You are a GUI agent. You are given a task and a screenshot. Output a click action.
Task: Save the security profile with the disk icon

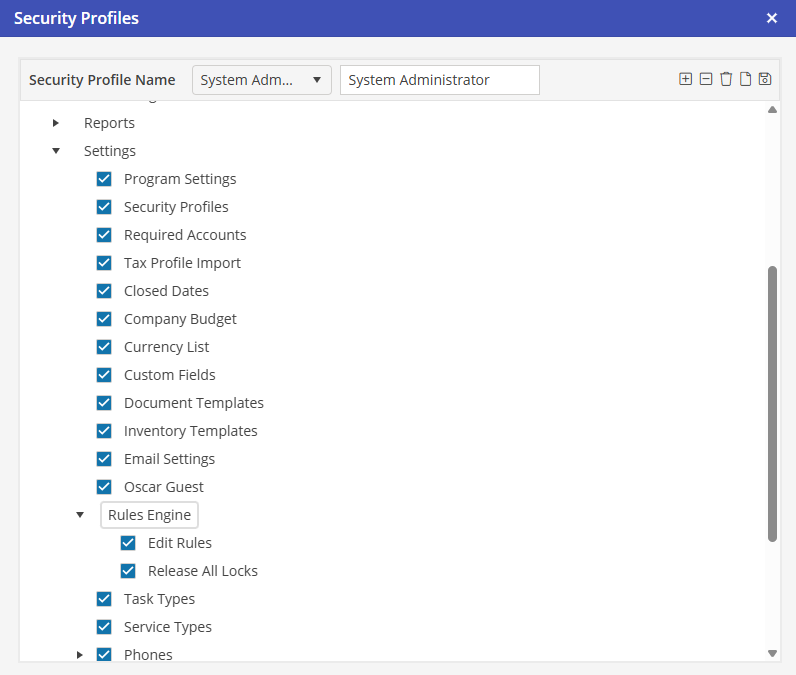(x=765, y=80)
